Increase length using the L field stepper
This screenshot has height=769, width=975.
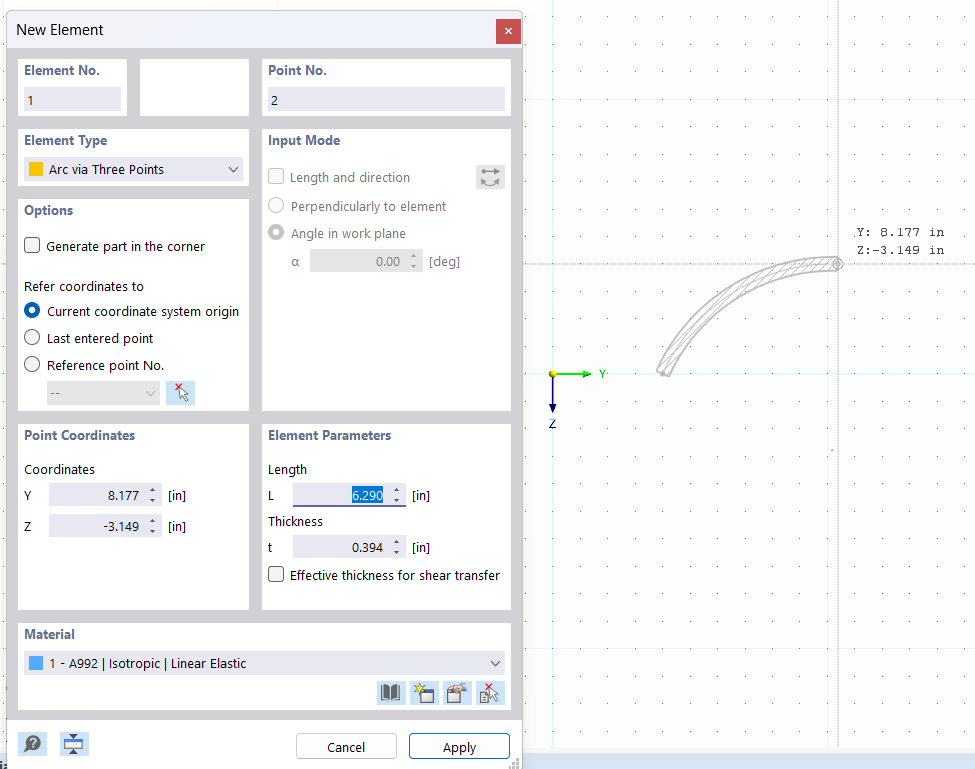(395, 490)
